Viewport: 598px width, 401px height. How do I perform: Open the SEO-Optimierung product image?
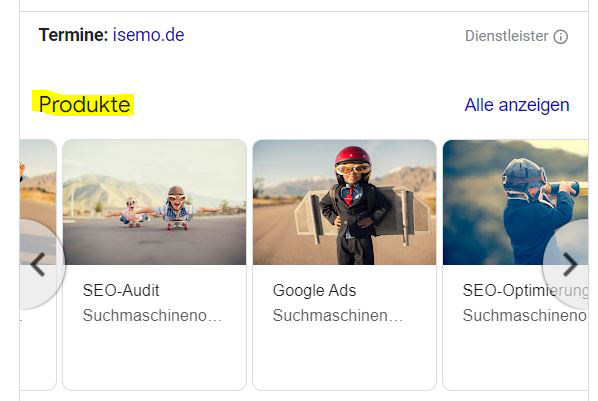coord(515,202)
